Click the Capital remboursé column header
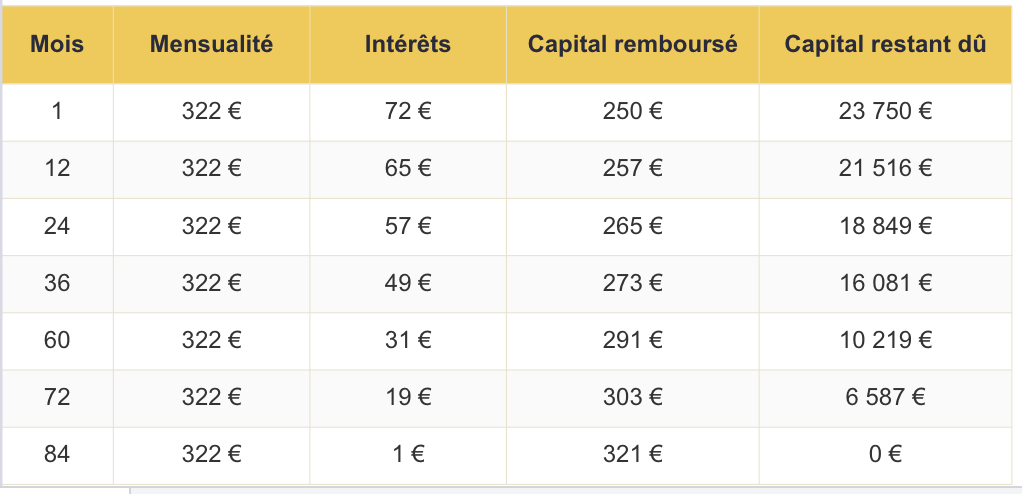Screen dimensions: 1022x494 [633, 45]
